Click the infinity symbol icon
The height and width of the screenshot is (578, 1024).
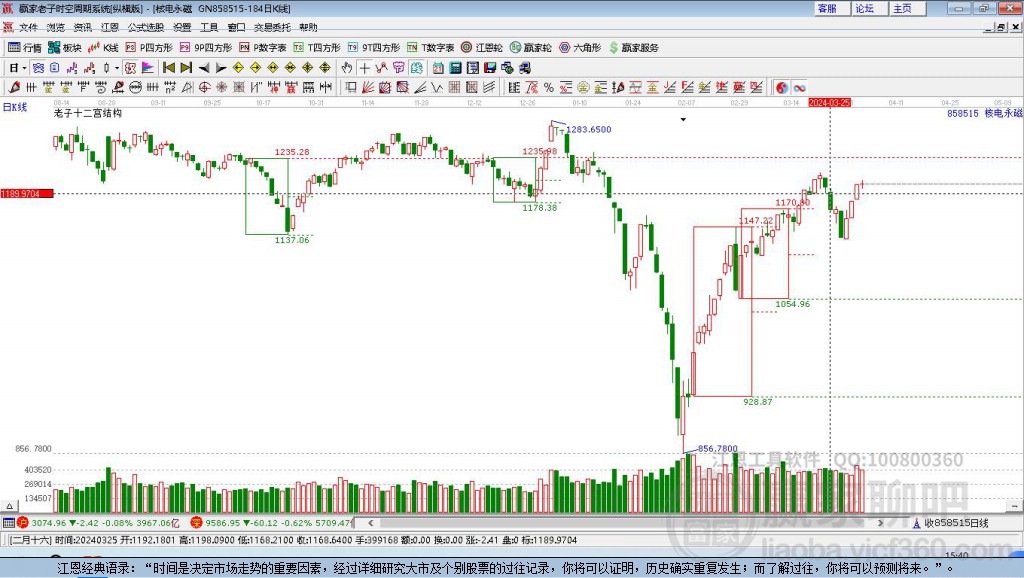(799, 88)
